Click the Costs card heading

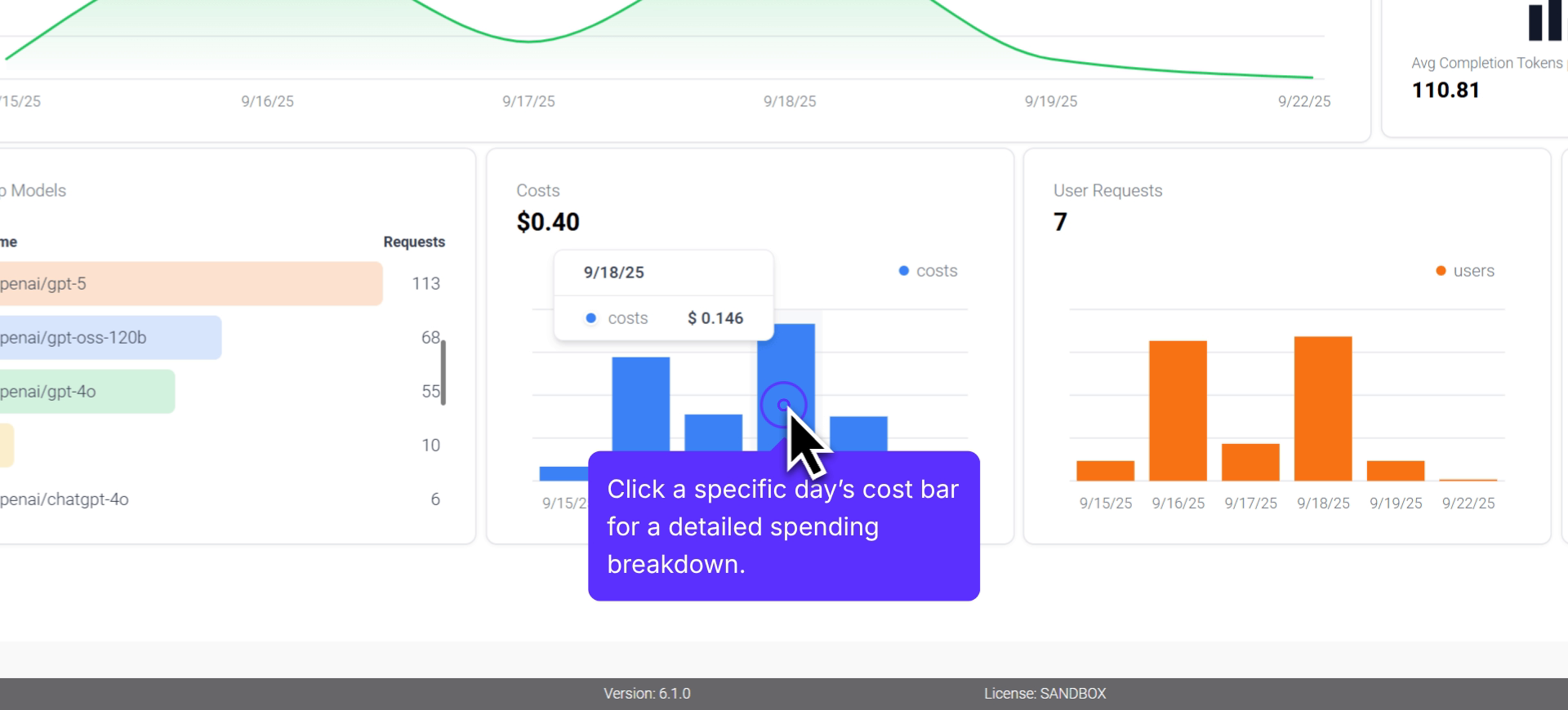pyautogui.click(x=538, y=190)
